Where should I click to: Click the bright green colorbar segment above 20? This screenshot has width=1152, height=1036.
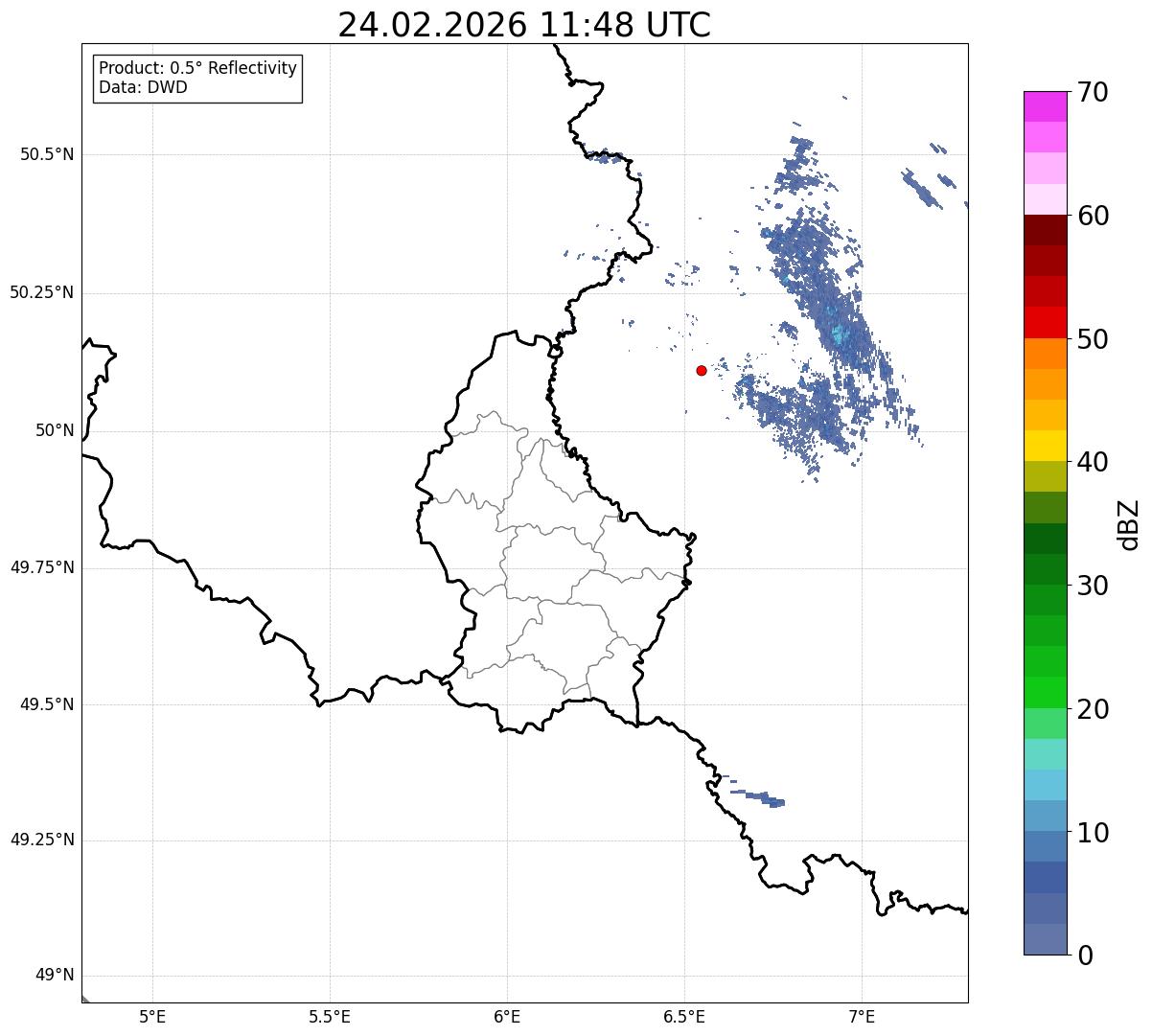point(1045,693)
